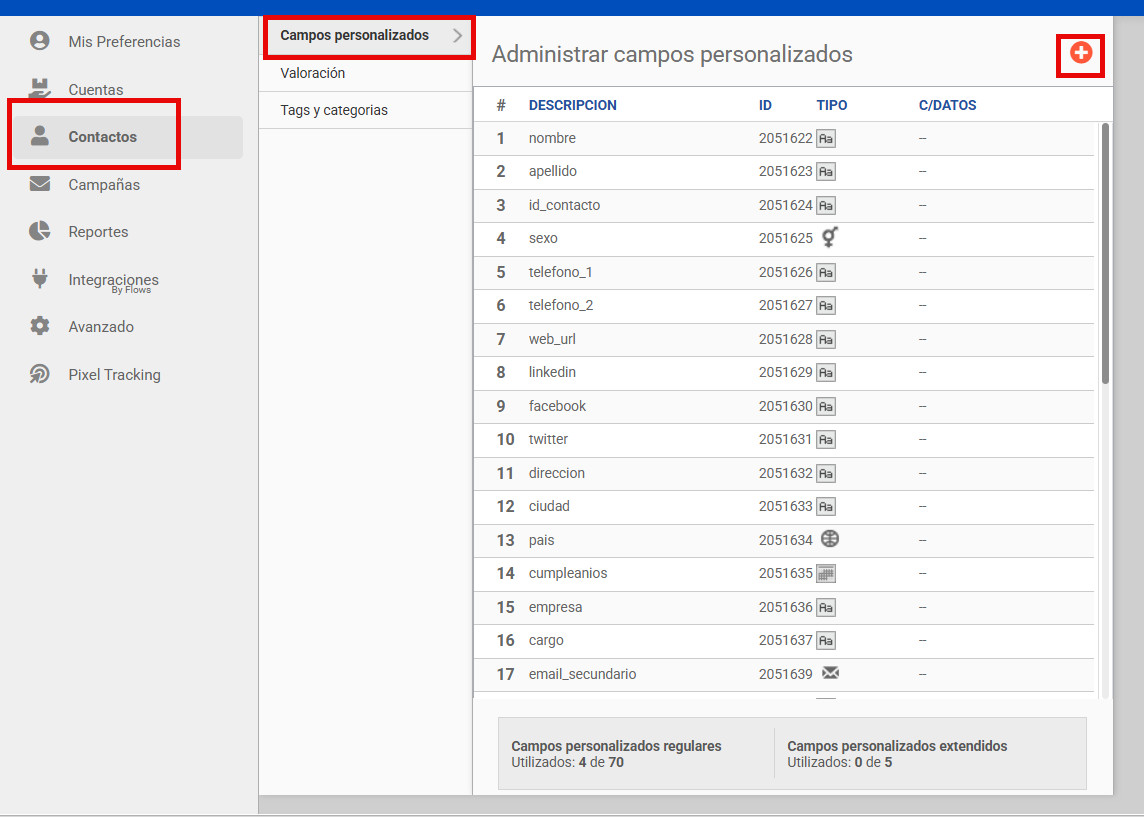Screen dimensions: 1144x817
Task: Sort by the DESCRIPCION column header
Action: click(572, 105)
